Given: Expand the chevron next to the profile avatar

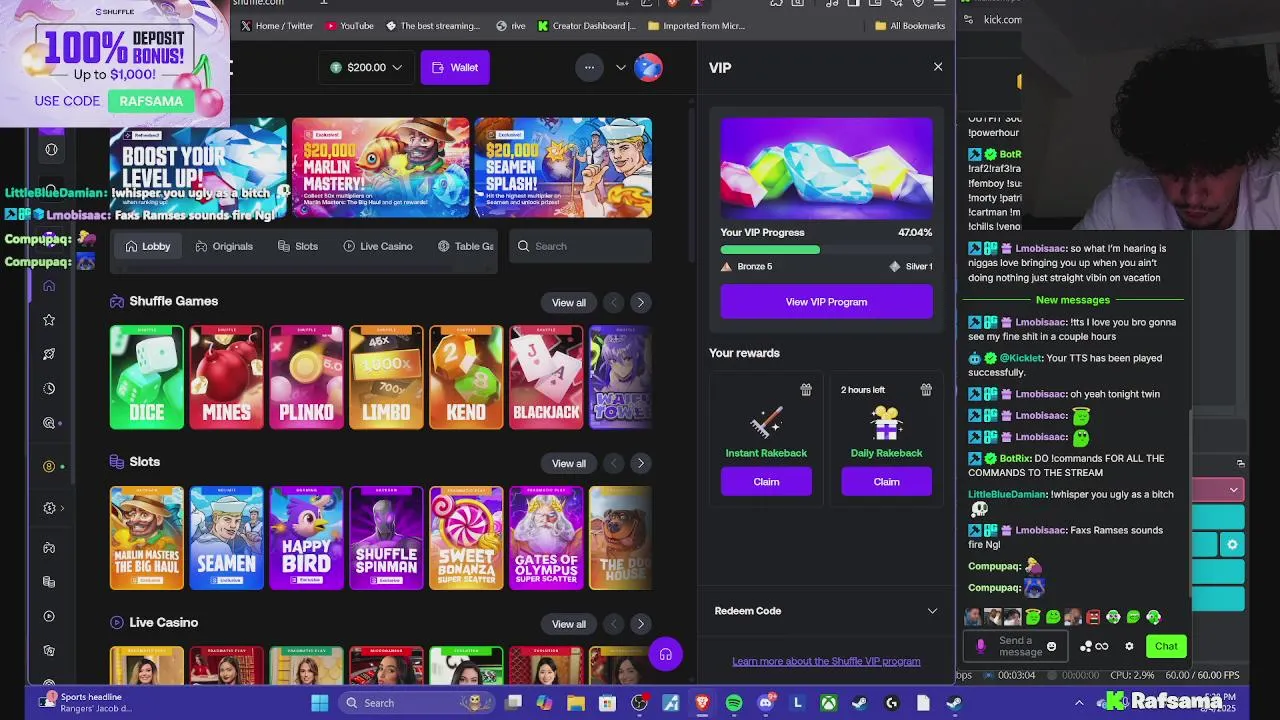Looking at the screenshot, I should pyautogui.click(x=621, y=68).
